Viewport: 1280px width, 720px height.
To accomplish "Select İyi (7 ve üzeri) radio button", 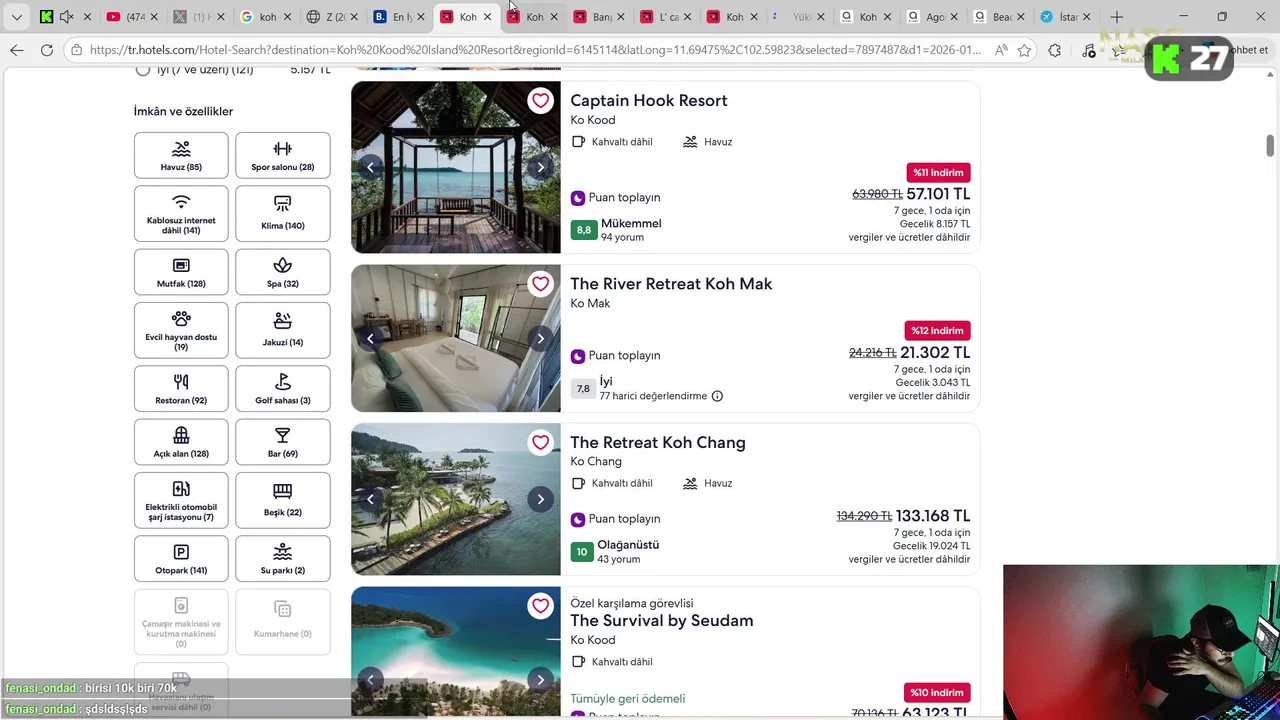I will coord(142,70).
